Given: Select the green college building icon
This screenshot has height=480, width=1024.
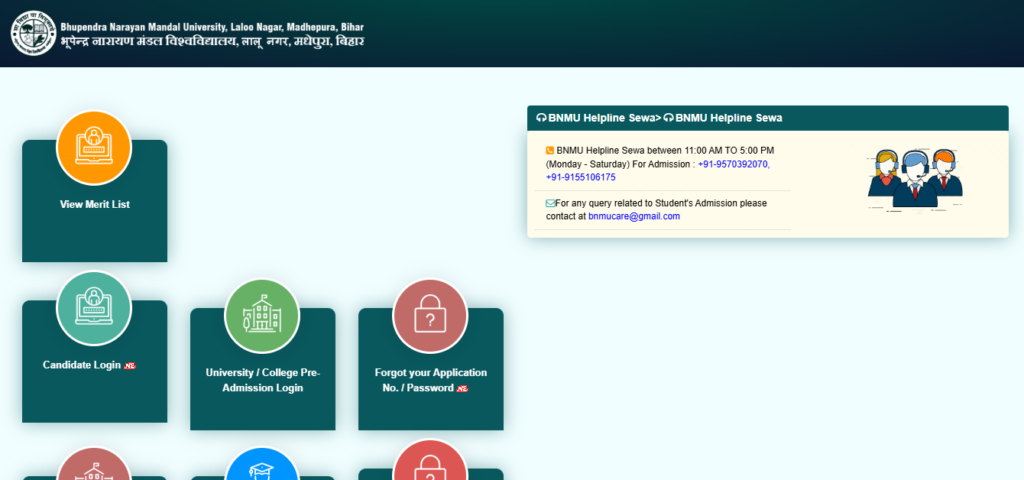Looking at the screenshot, I should coord(262,316).
